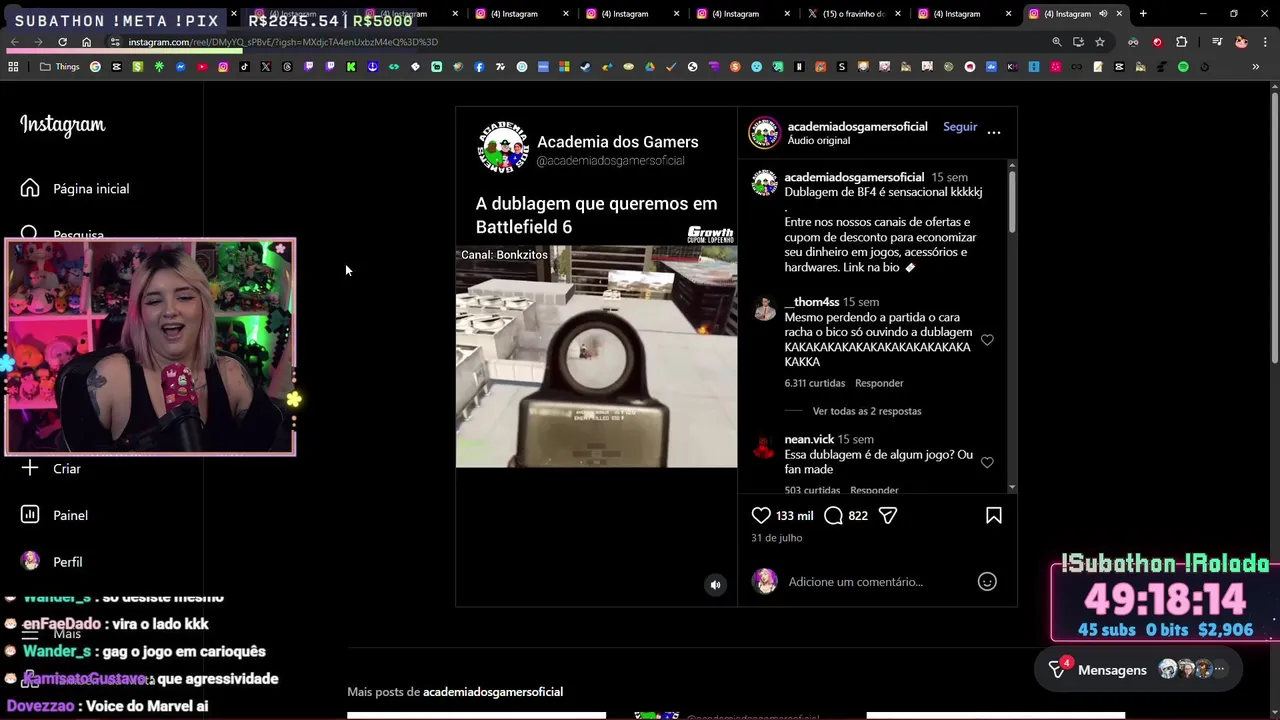Mute the active Instagram tab audio
This screenshot has width=1280, height=720.
[x=1103, y=14]
